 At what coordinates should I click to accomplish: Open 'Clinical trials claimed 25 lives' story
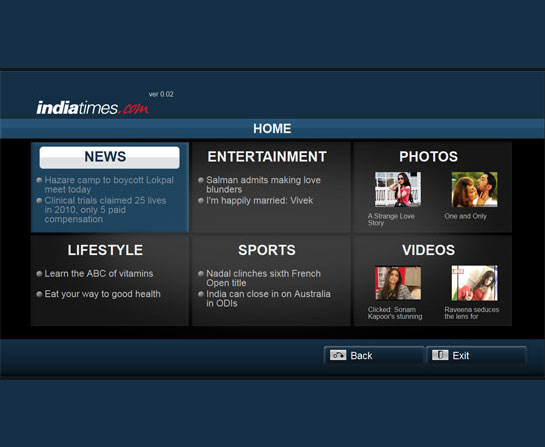105,210
